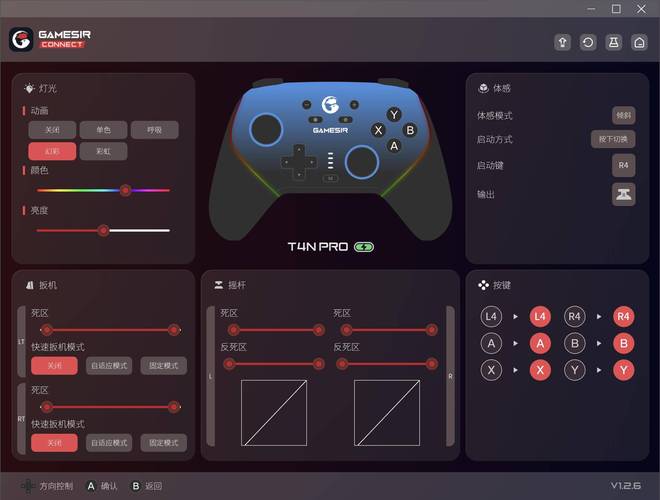Click right stick 死区 slider right handle
This screenshot has width=660, height=500.
[431, 330]
